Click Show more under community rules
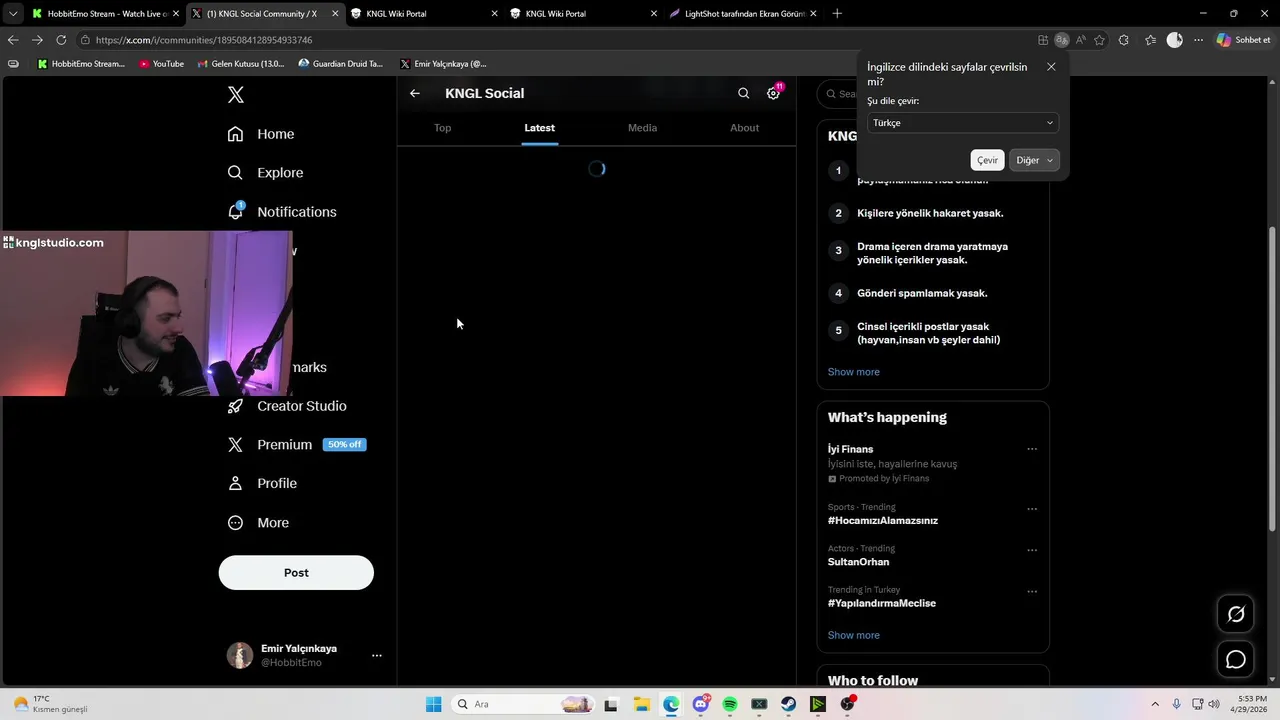The image size is (1280, 720). (853, 372)
